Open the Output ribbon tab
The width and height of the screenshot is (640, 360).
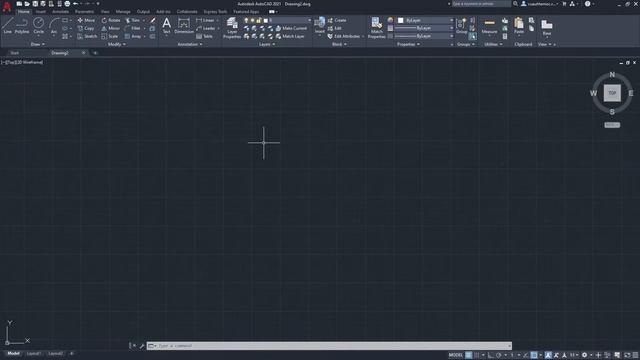143,12
